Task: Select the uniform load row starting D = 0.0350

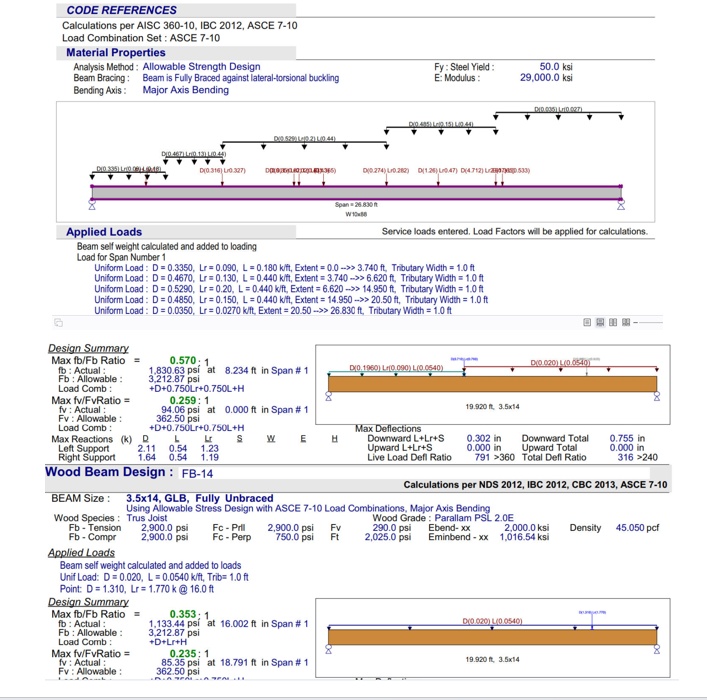Action: point(273,311)
